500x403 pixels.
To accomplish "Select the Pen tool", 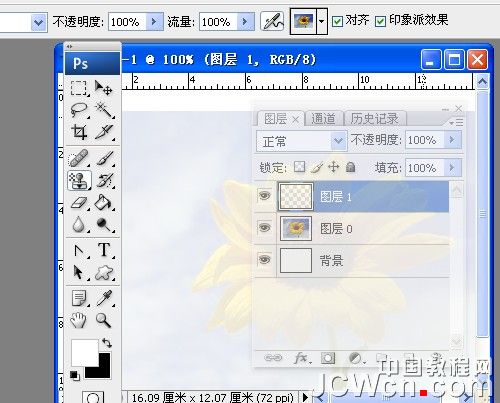I will click(79, 250).
